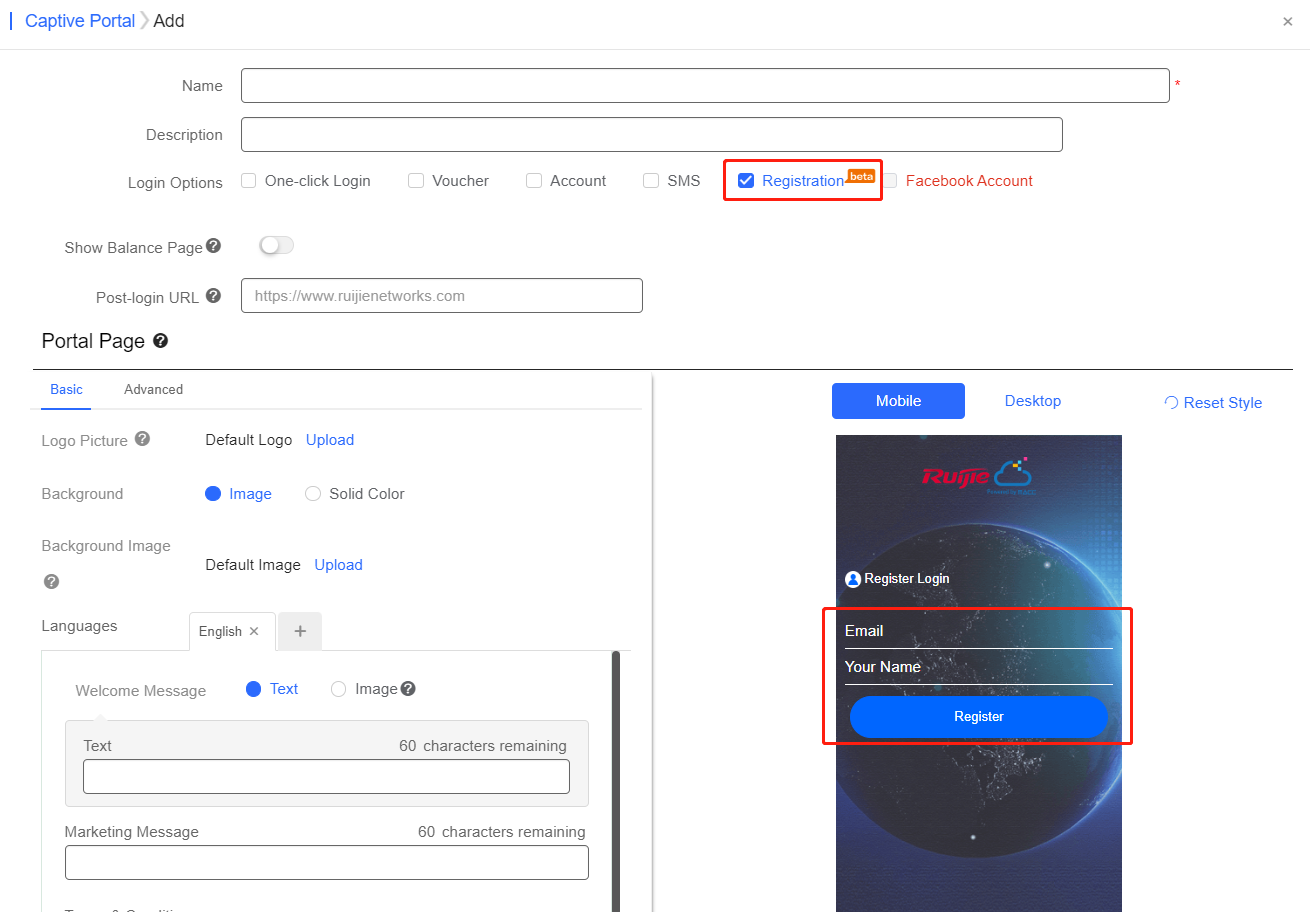Enable the Account login option
Screen dimensions: 1310x912
[x=534, y=181]
